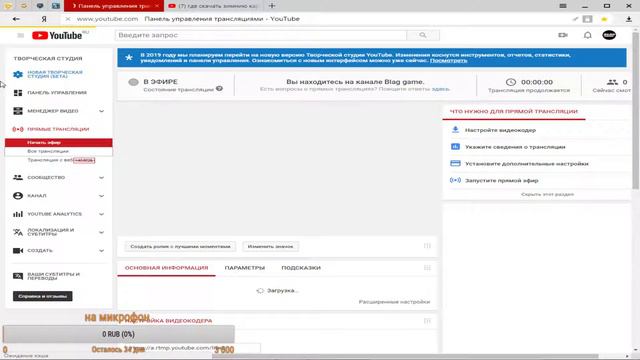
Task: Focus the YouTube search input field
Action: (261, 36)
